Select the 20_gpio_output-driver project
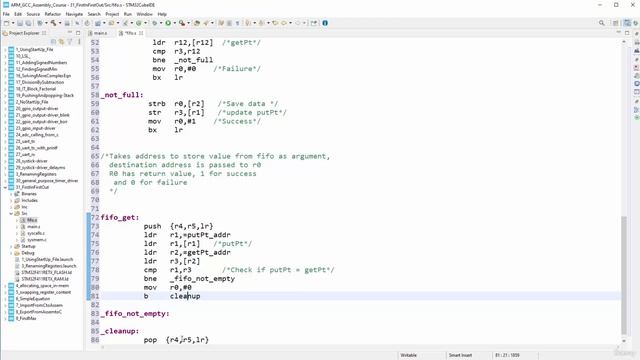The width and height of the screenshot is (640, 360). [37, 109]
